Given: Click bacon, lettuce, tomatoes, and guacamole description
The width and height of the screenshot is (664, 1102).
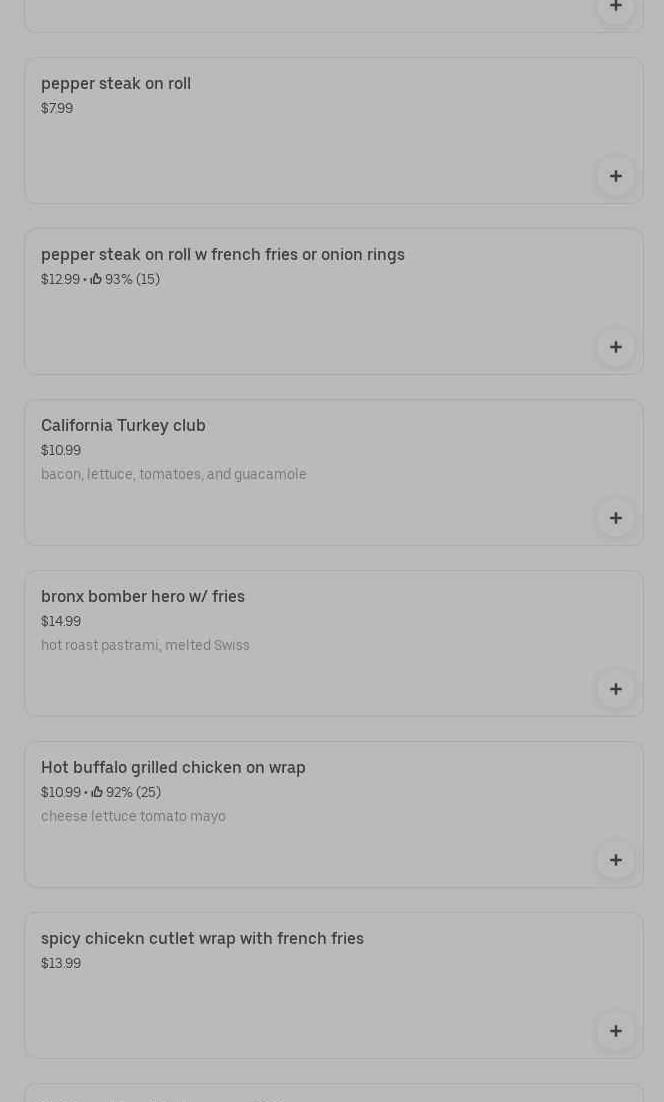Looking at the screenshot, I should (x=173, y=474).
